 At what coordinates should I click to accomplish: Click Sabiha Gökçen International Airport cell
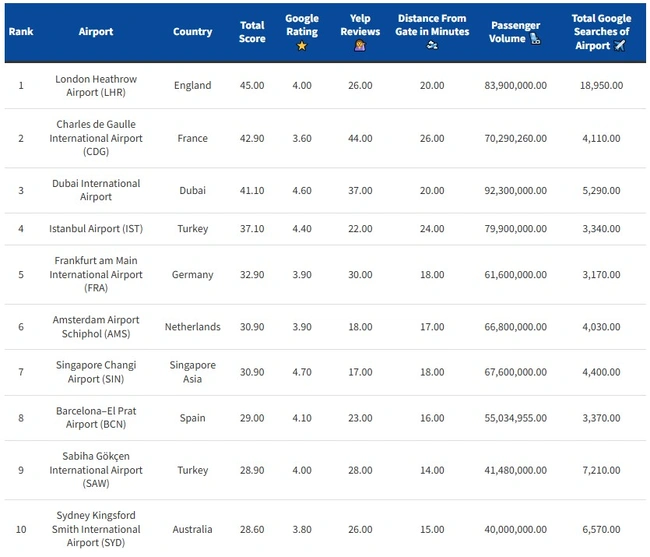(96, 470)
